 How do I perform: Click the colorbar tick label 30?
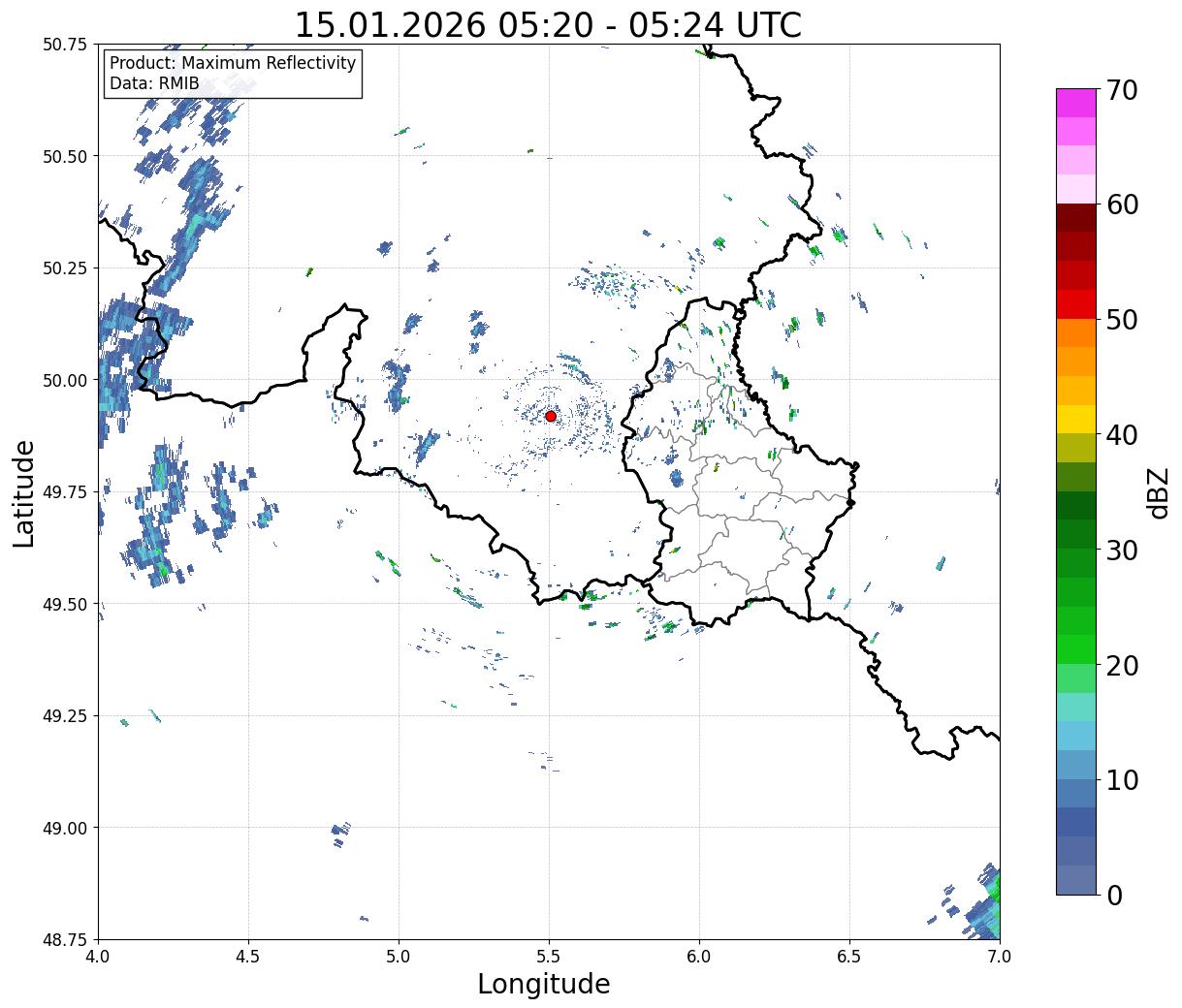click(x=1121, y=550)
